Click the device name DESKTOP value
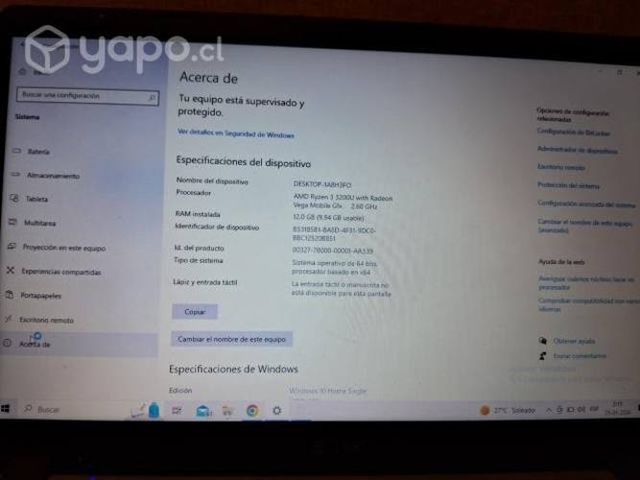Screen dimensions: 640x480 click(322, 184)
